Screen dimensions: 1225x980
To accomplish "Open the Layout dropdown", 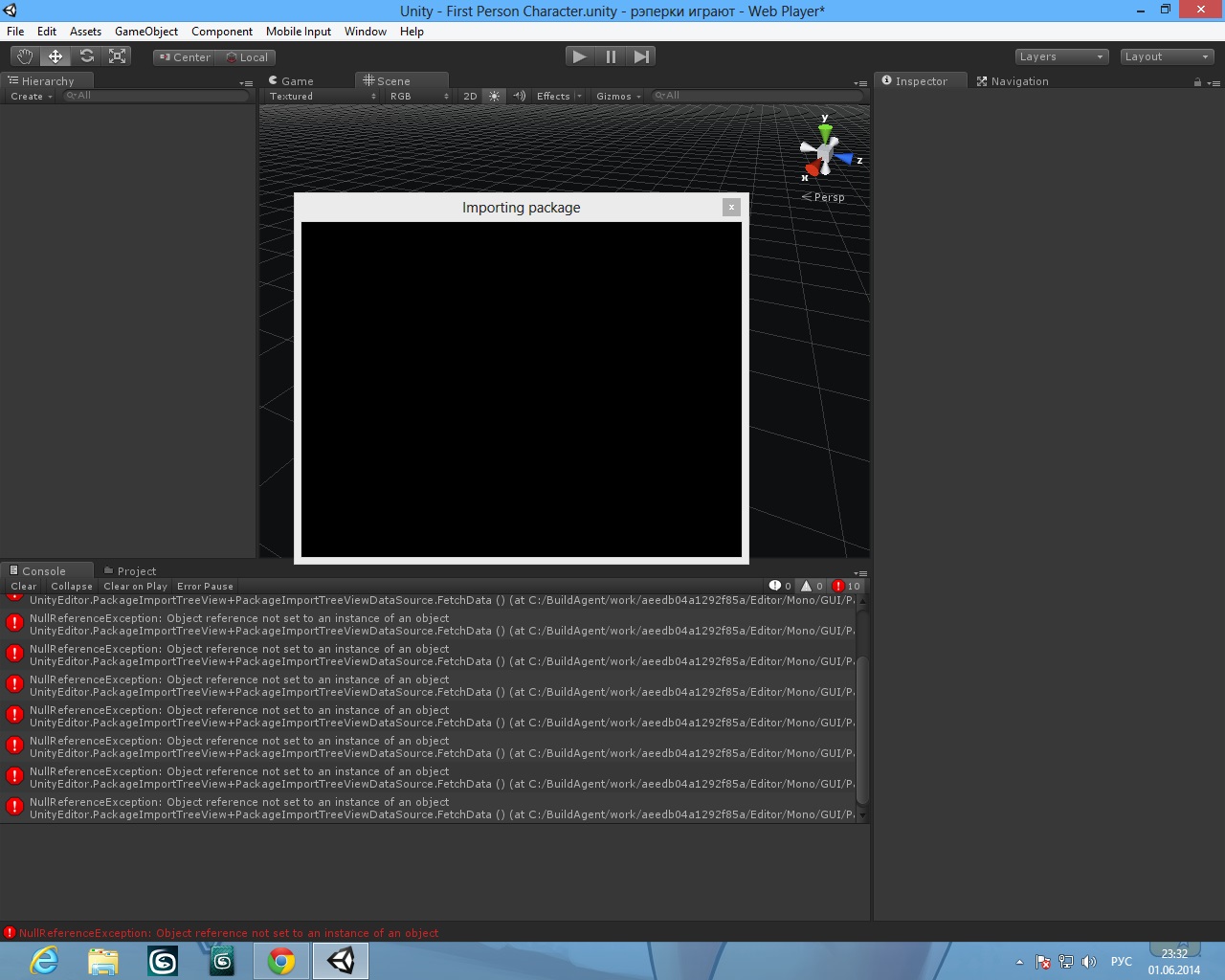I will 1167,56.
